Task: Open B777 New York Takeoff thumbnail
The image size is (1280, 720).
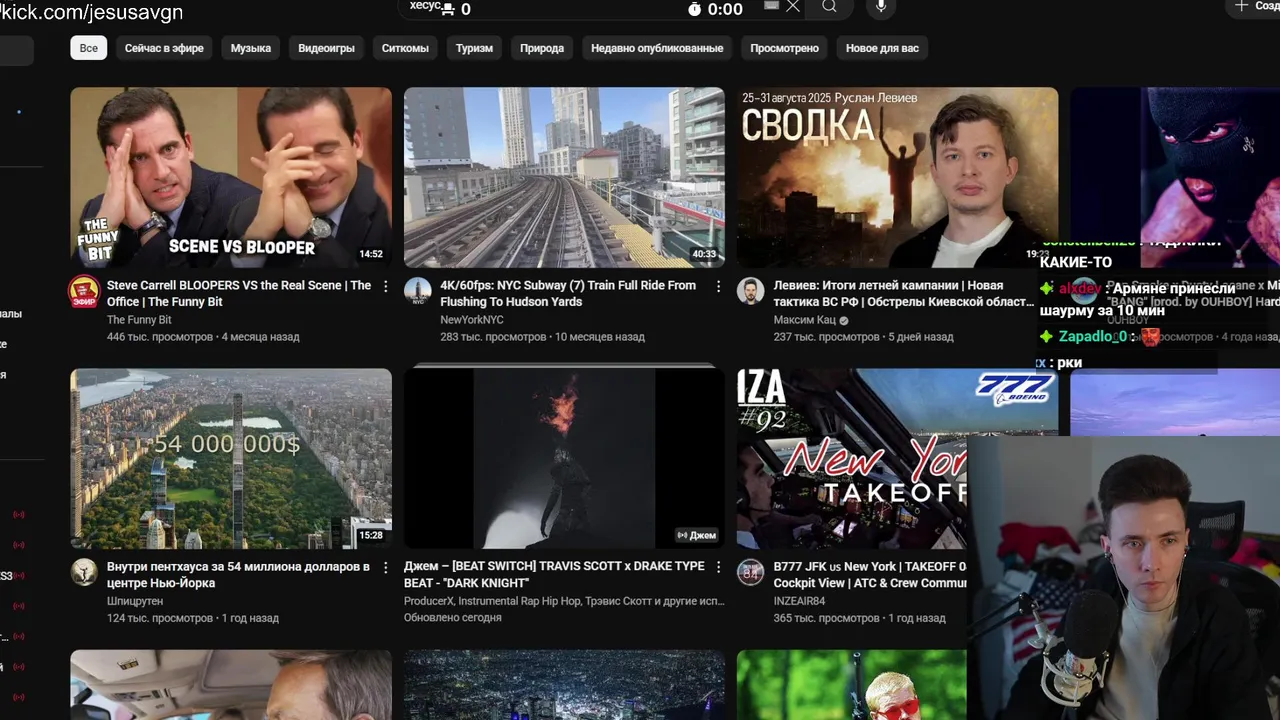Action: tap(852, 458)
